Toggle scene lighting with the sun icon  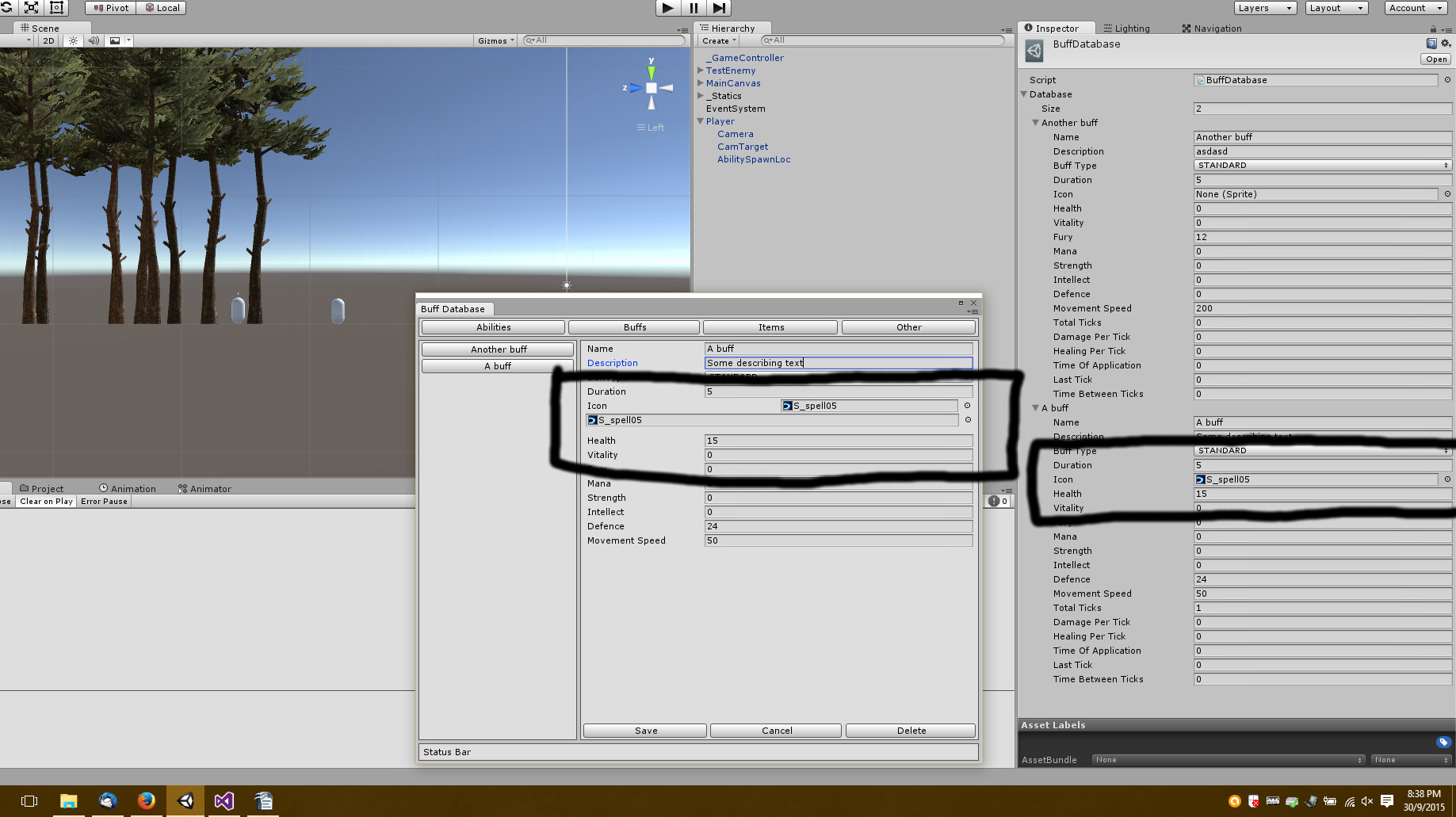[73, 40]
